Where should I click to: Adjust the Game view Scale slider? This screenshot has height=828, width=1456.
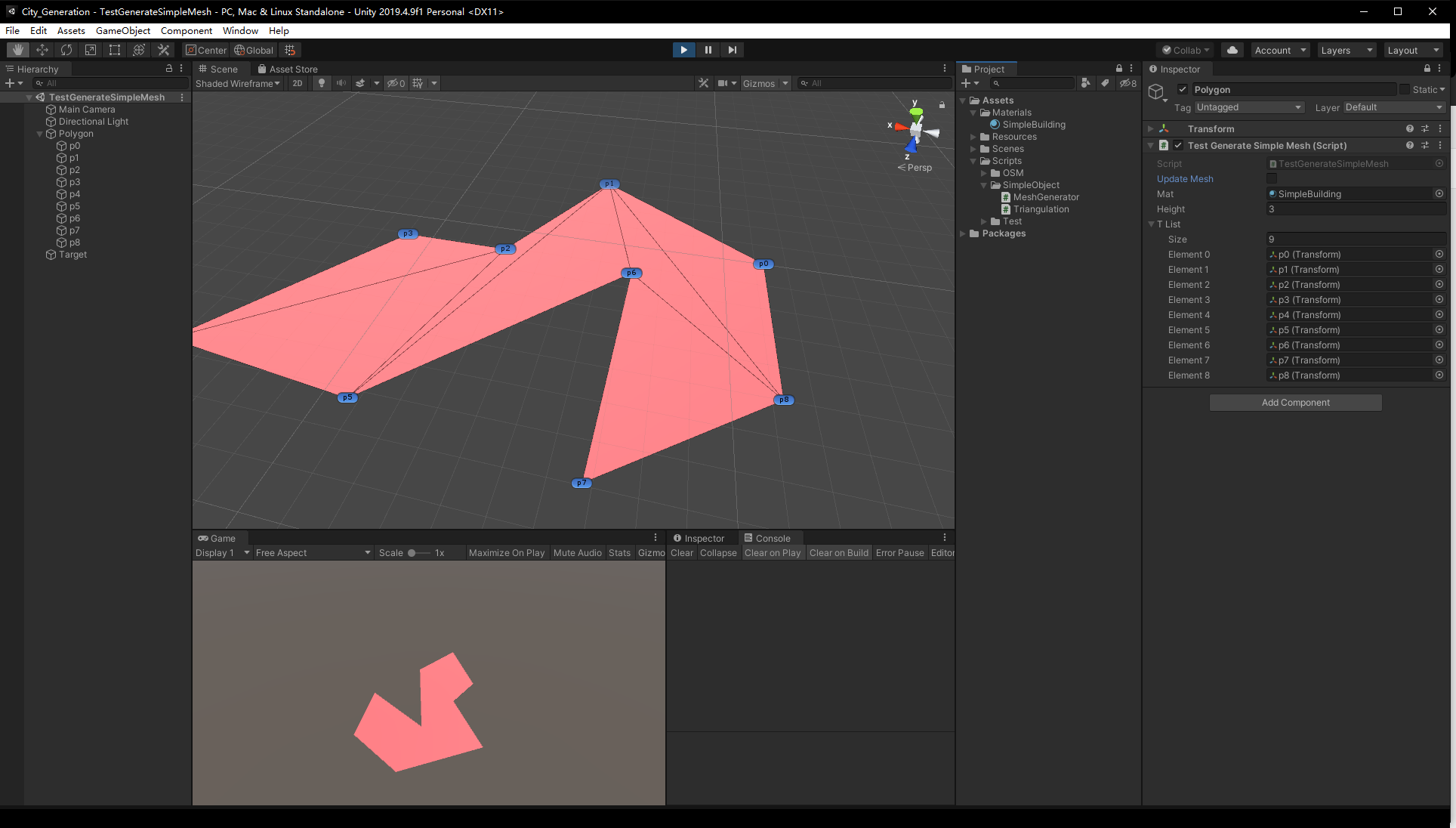(412, 553)
